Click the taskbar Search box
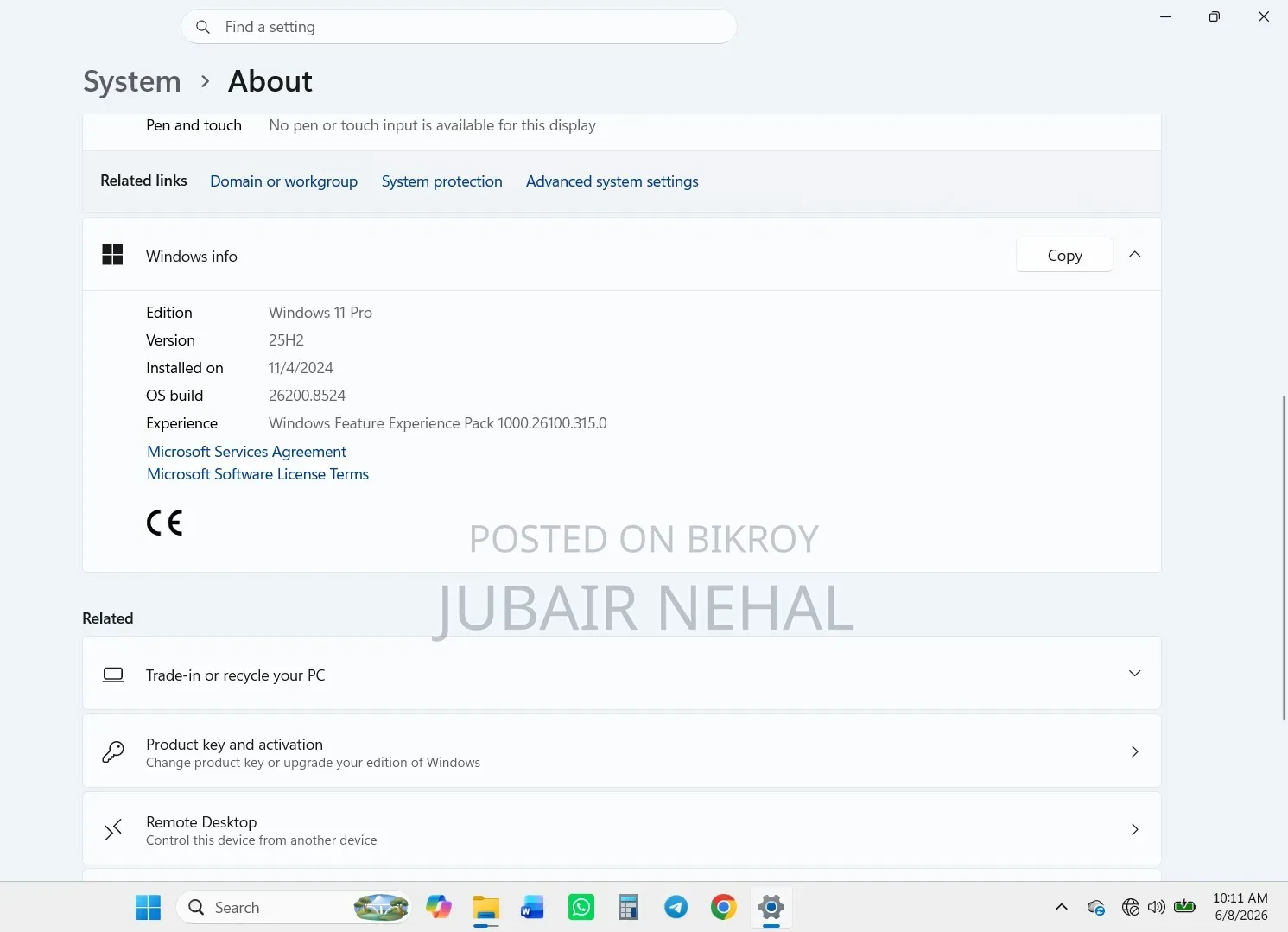 coord(295,907)
